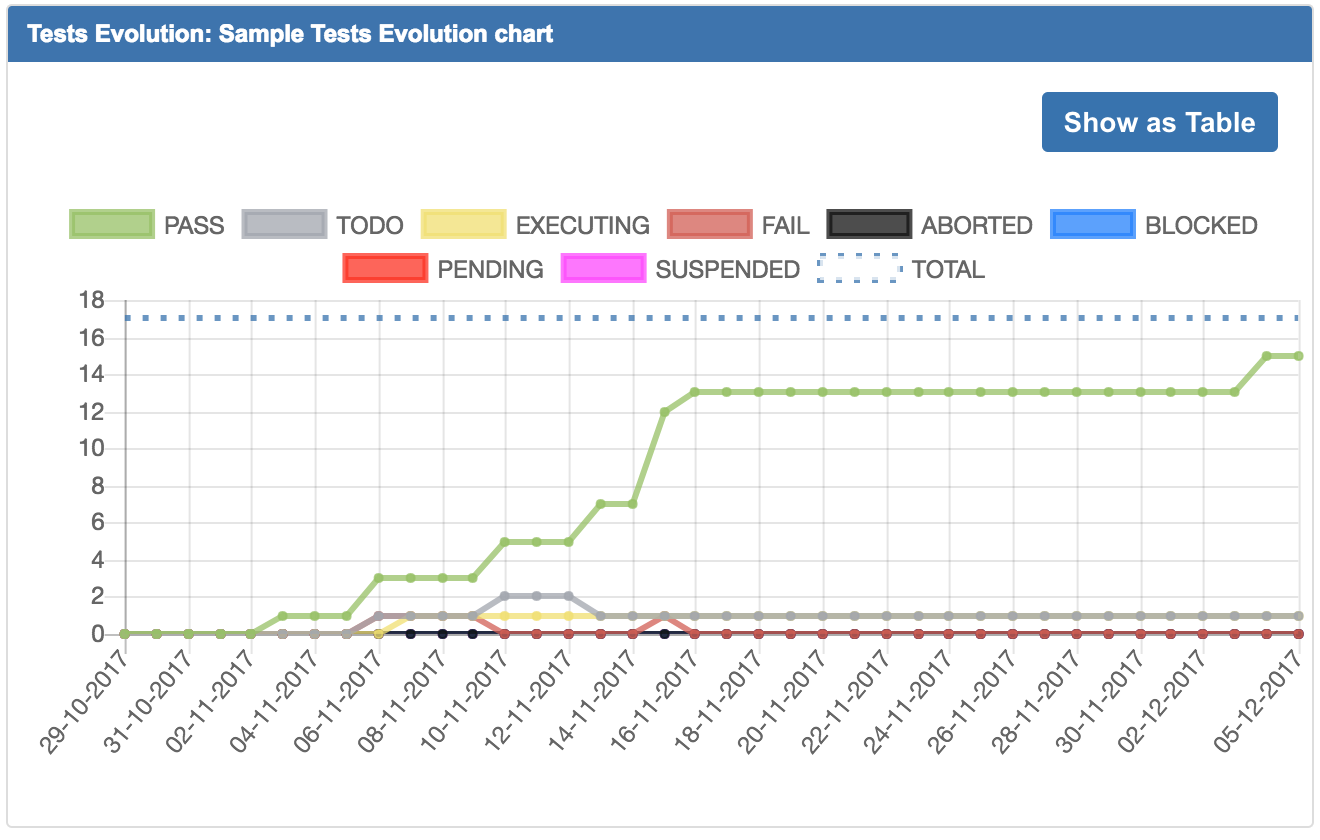Click the ABORTED legend label text
1320x840 pixels.
pos(976,226)
